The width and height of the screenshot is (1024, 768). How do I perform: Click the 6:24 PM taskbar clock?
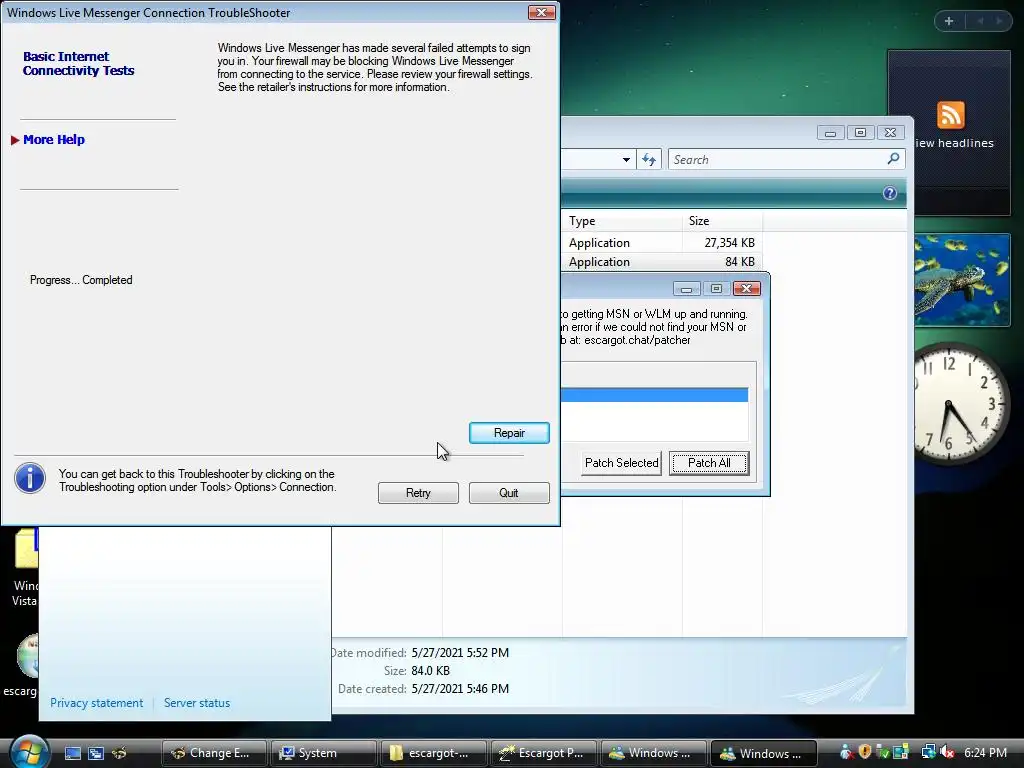point(985,752)
